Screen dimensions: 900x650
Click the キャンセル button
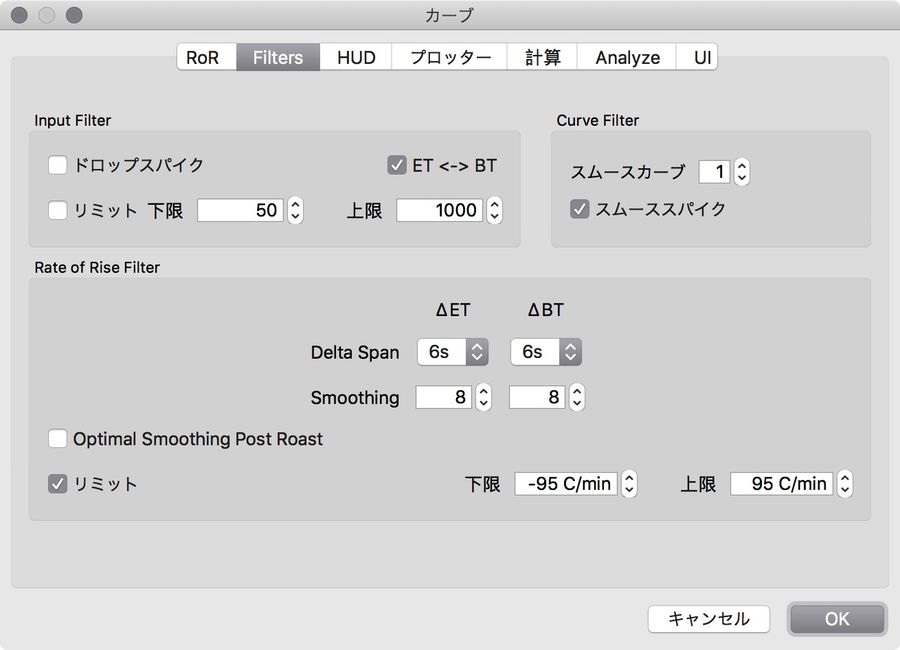(x=709, y=619)
